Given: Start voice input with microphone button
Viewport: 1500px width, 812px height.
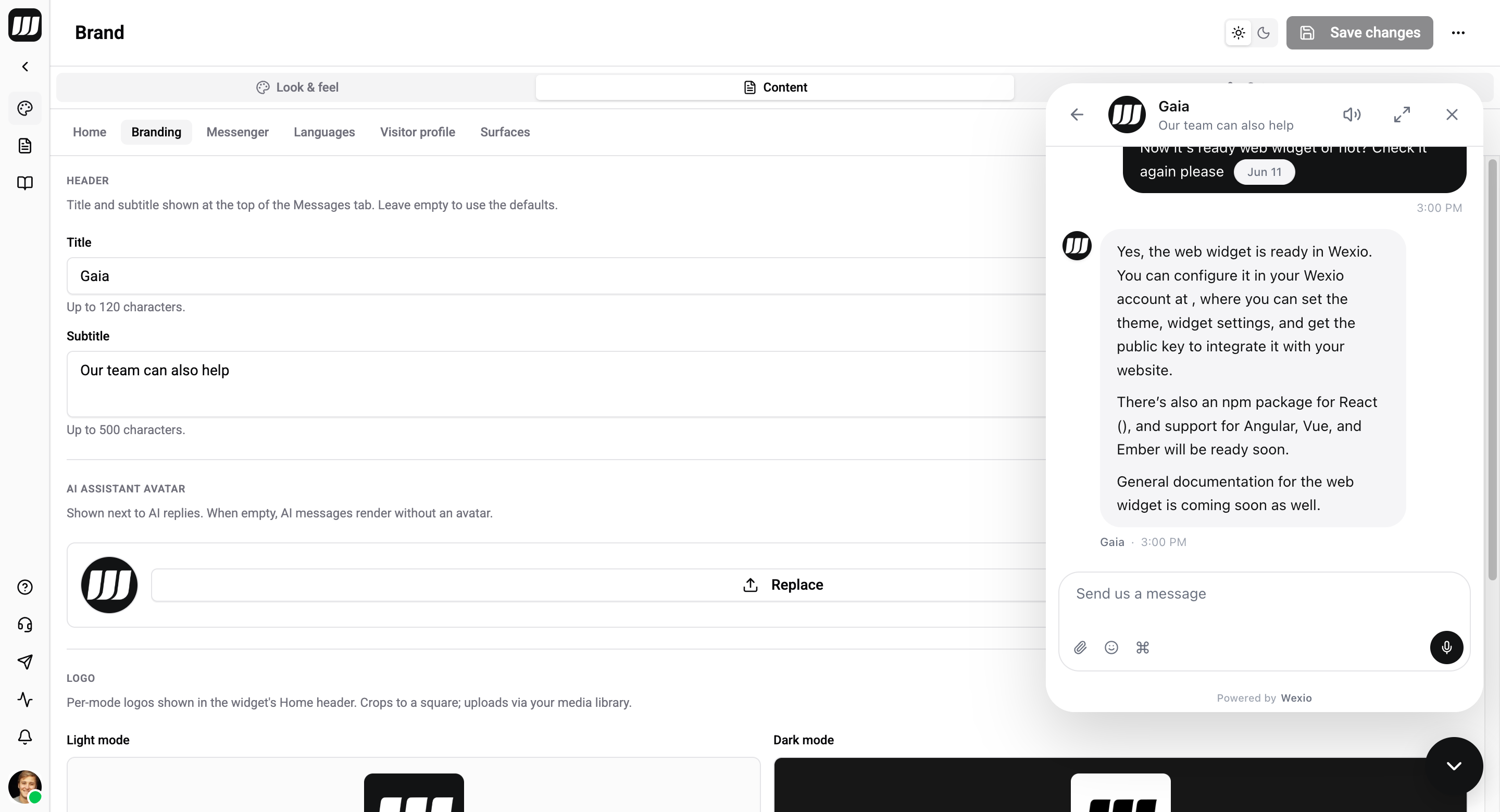Looking at the screenshot, I should pos(1447,648).
